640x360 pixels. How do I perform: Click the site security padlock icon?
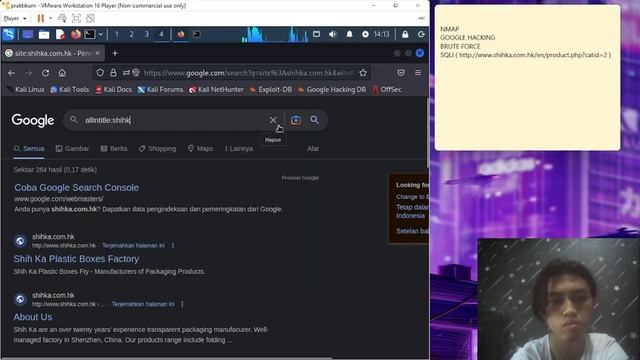[113, 73]
